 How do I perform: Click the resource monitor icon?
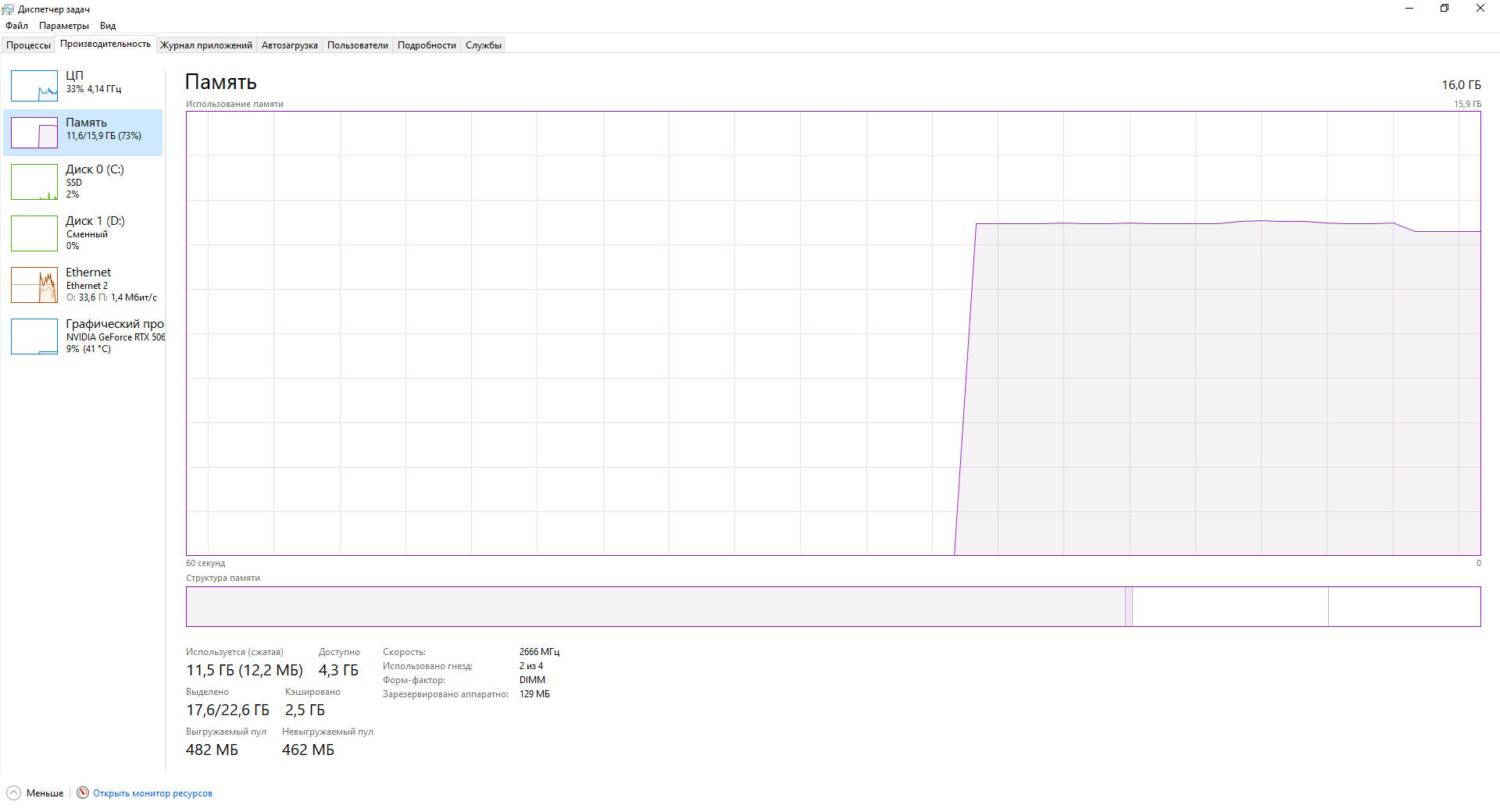(x=83, y=792)
